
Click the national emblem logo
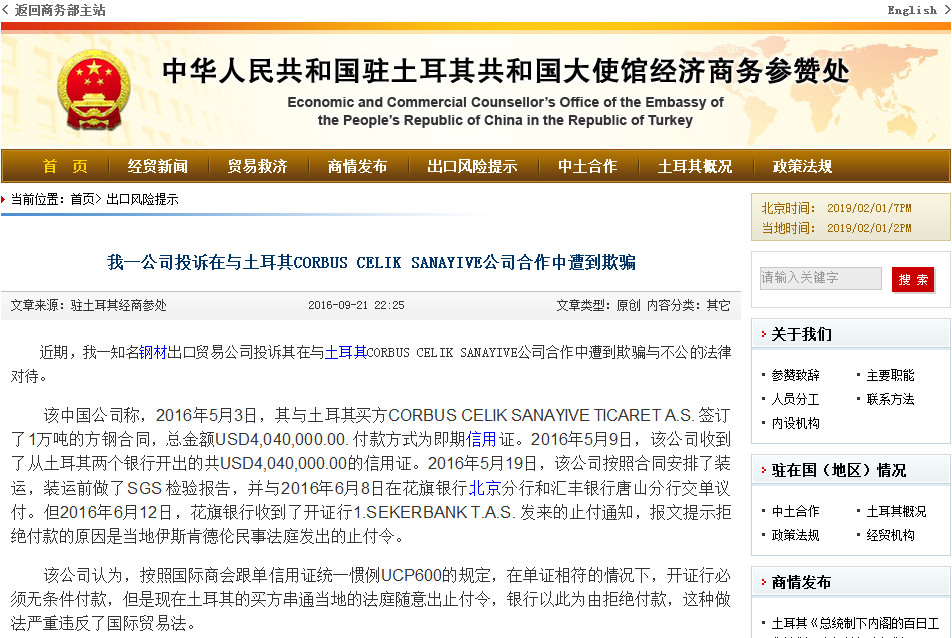94,90
